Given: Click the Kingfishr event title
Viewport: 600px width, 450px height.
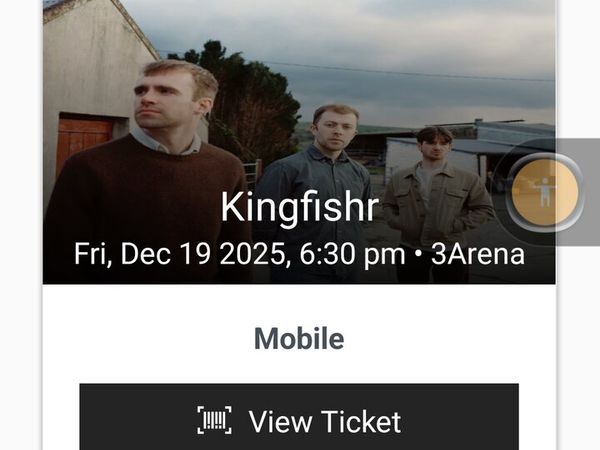Looking at the screenshot, I should [300, 207].
